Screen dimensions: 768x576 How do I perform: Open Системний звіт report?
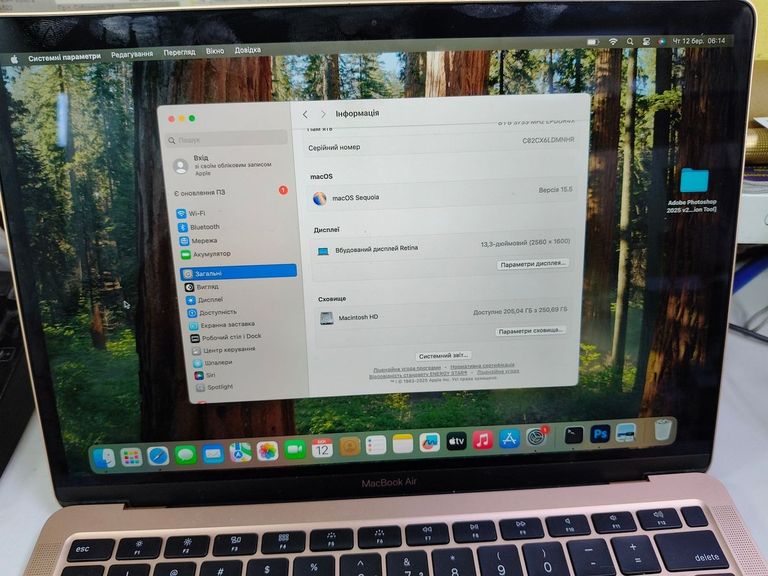pos(444,356)
